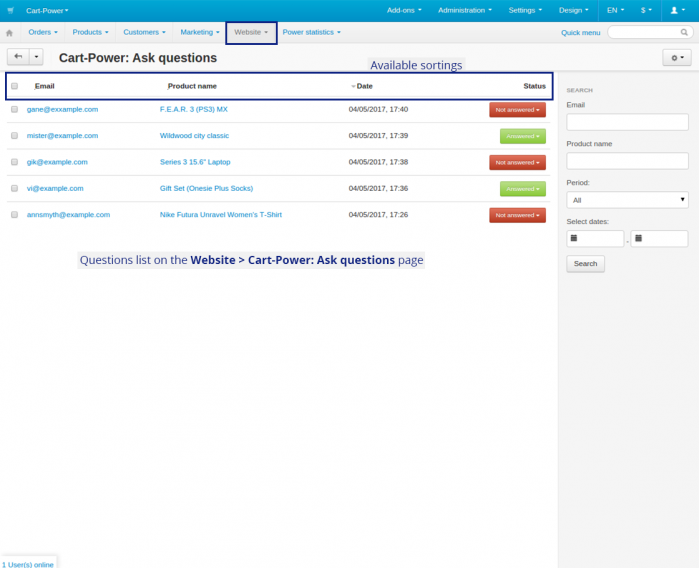Screen dimensions: 700x568
Task: Open the Gift Set (Onesie Plus Socks) product
Action: 206,188
